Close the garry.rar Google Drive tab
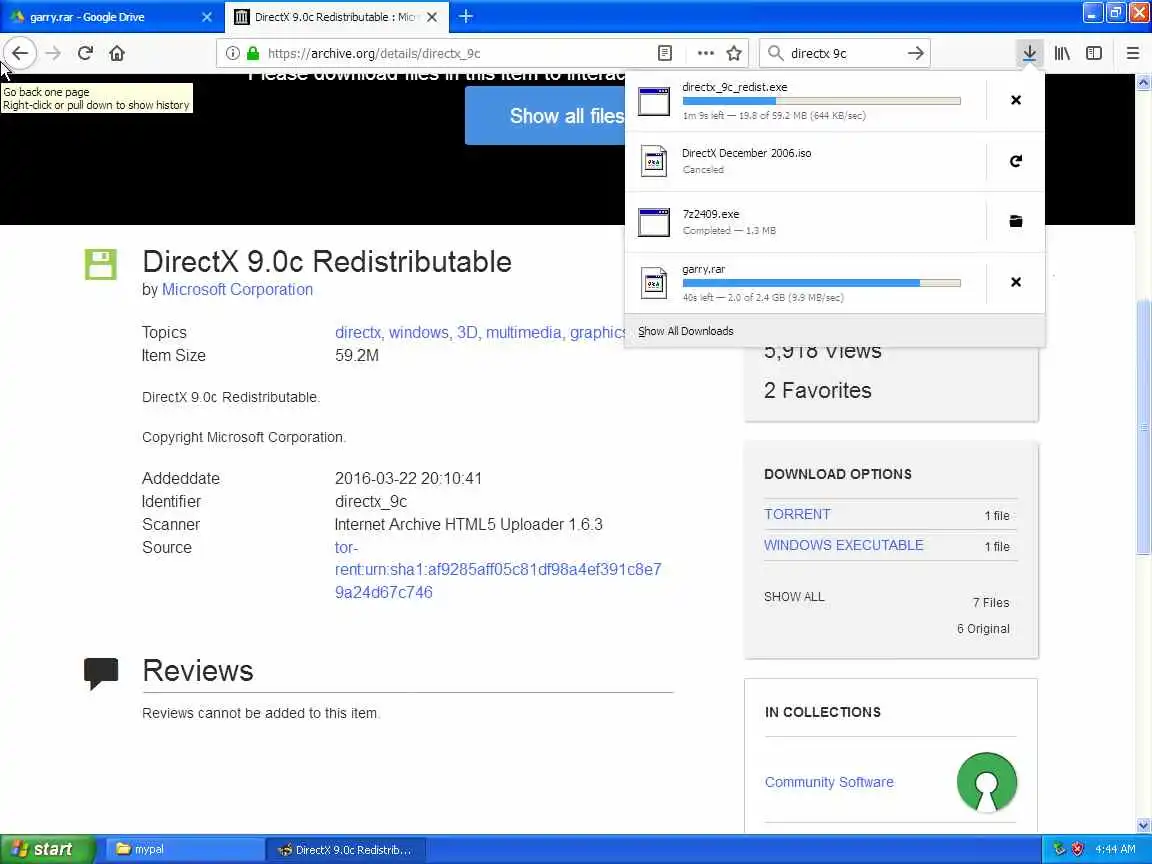This screenshot has height=864, width=1152. (x=207, y=16)
